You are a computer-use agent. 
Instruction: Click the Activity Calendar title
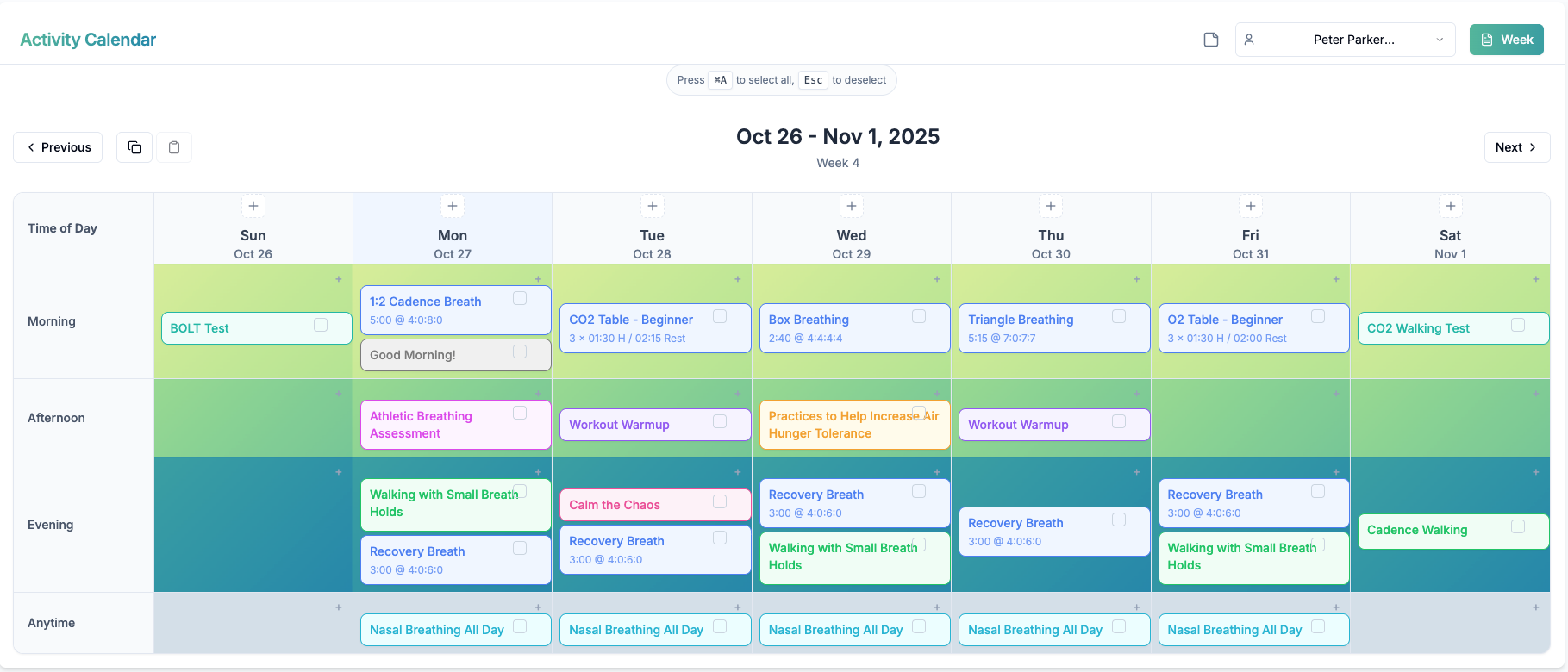[87, 40]
